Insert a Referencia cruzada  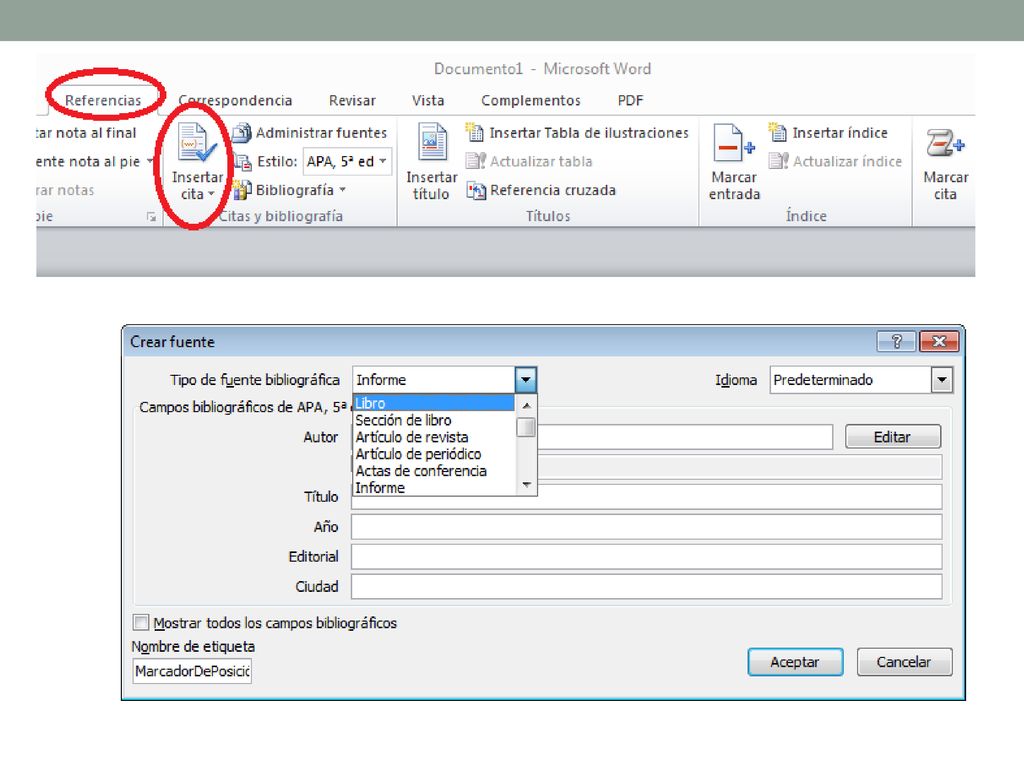pos(541,190)
